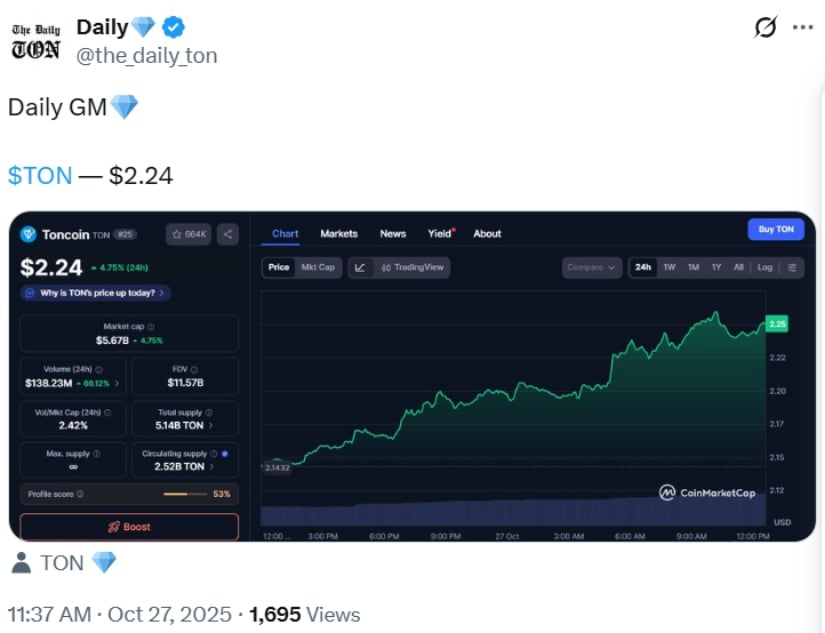
Task: Add Toncoin to watchlist with star
Action: click(188, 234)
